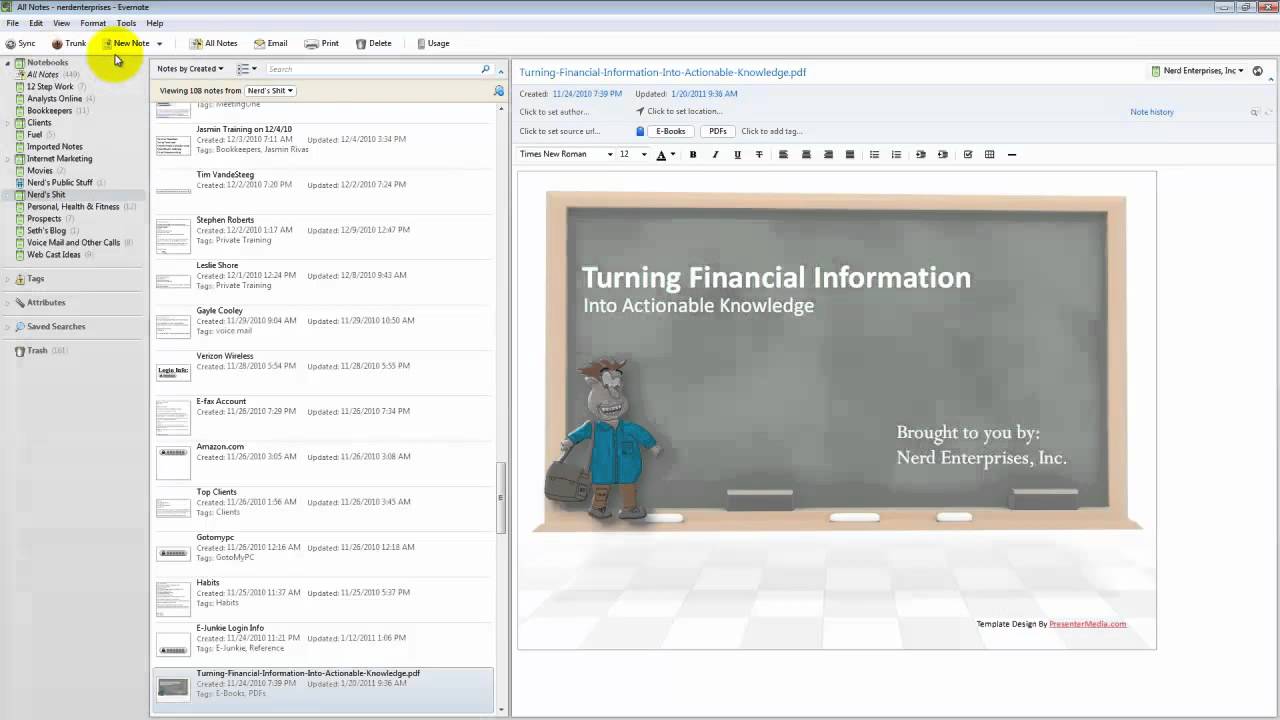Click the search magnifier icon
This screenshot has width=1280, height=720.
(486, 69)
